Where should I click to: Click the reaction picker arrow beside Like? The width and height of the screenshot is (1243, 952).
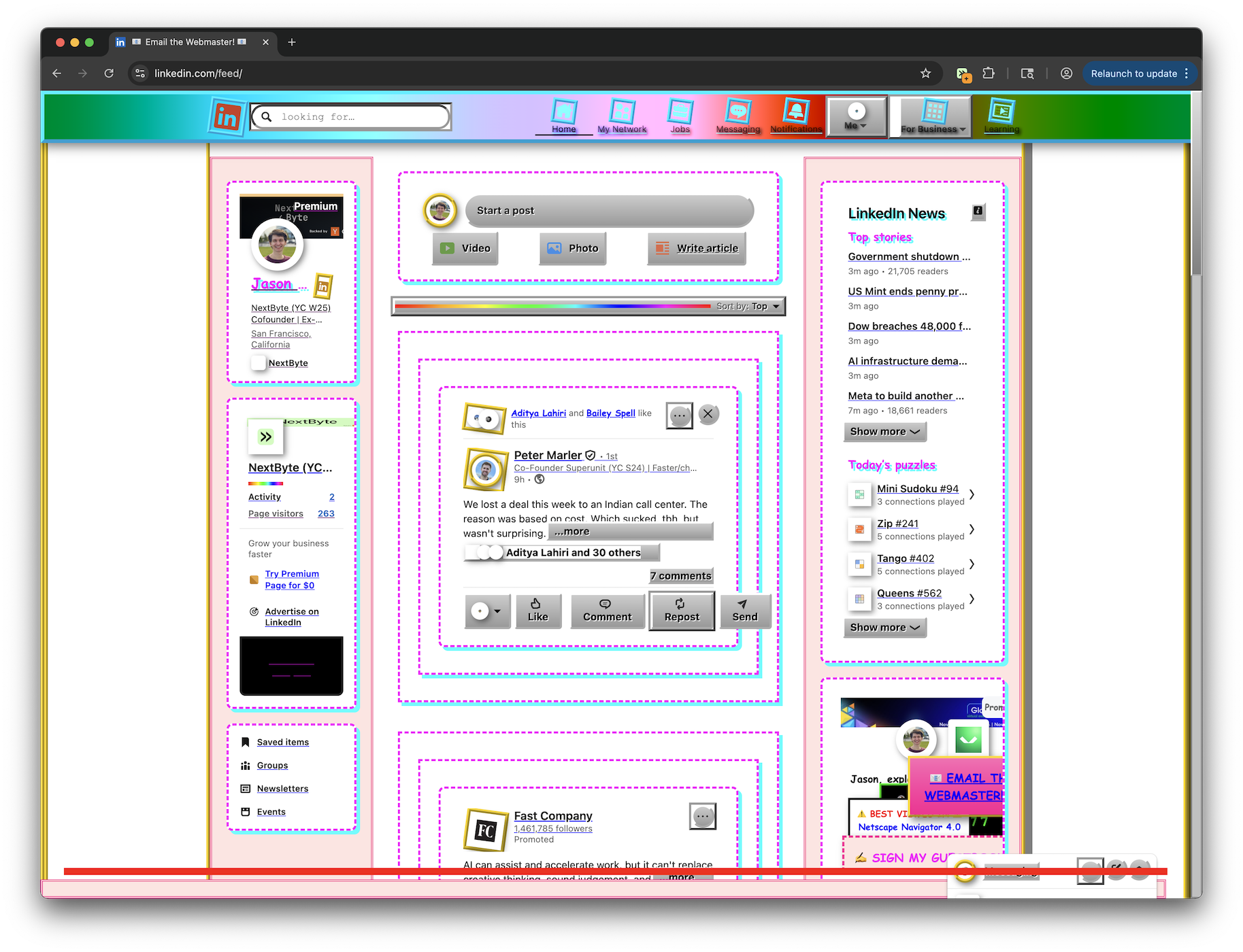[487, 611]
